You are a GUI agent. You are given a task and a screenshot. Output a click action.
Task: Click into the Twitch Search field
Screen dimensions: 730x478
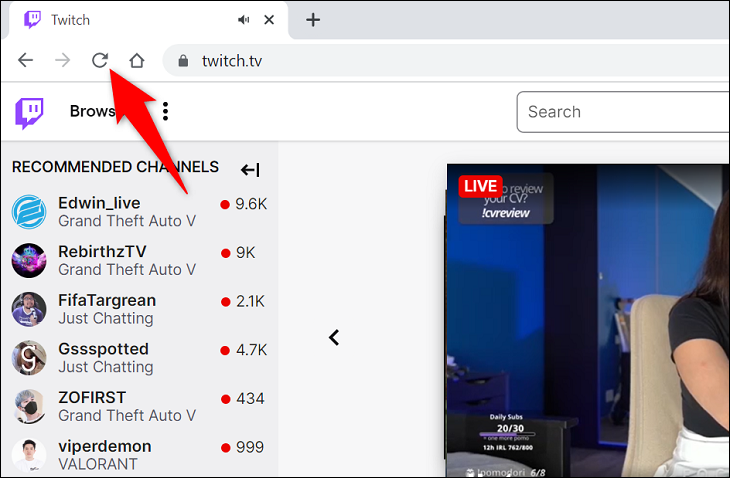tap(623, 112)
